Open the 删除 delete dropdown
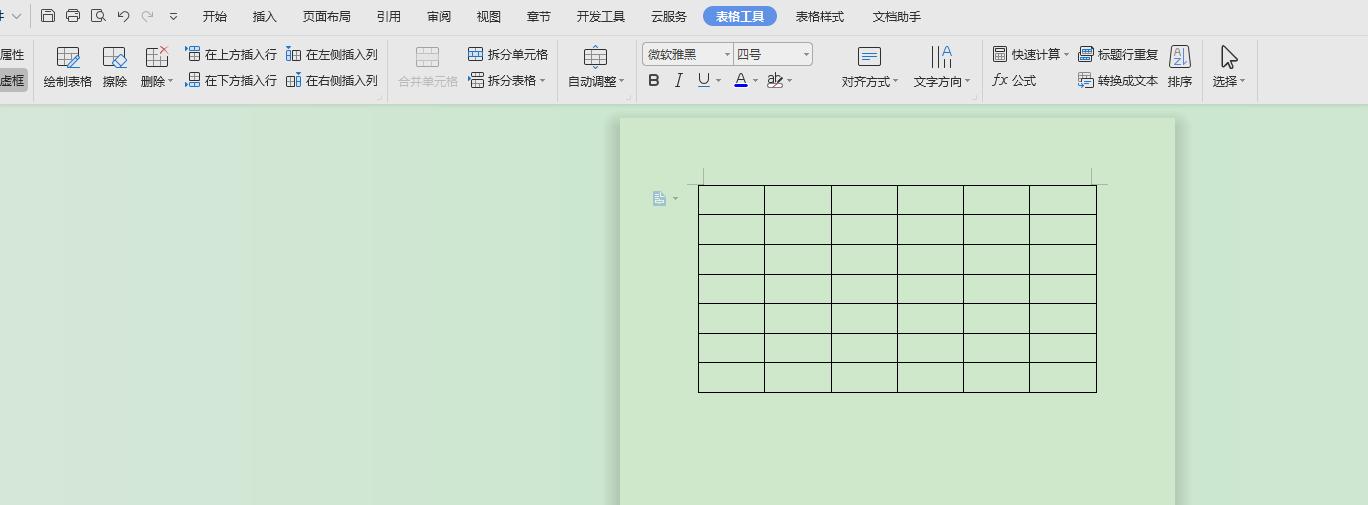 (157, 67)
